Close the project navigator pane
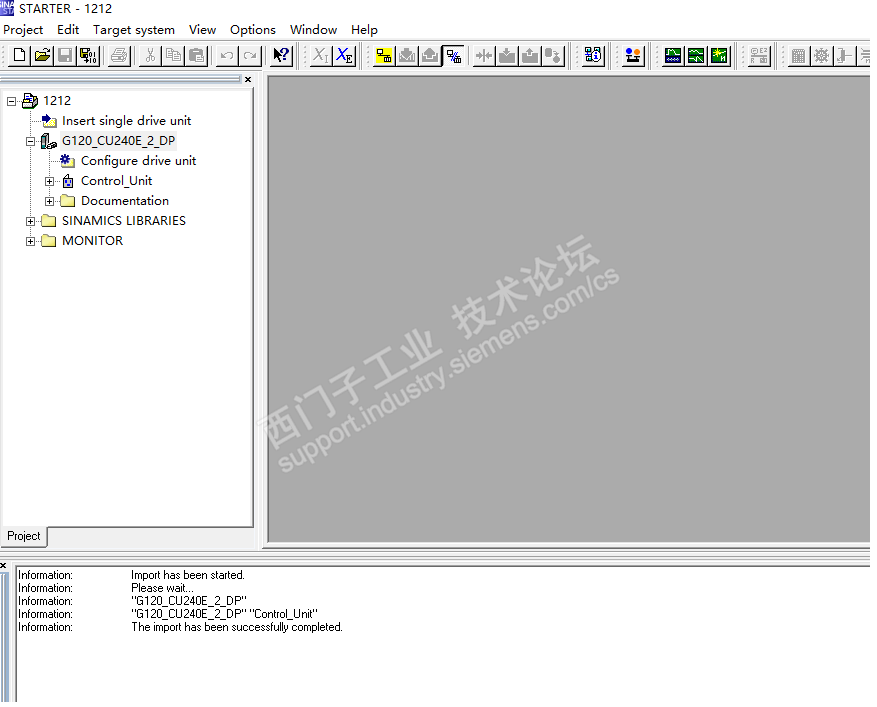 pyautogui.click(x=248, y=79)
